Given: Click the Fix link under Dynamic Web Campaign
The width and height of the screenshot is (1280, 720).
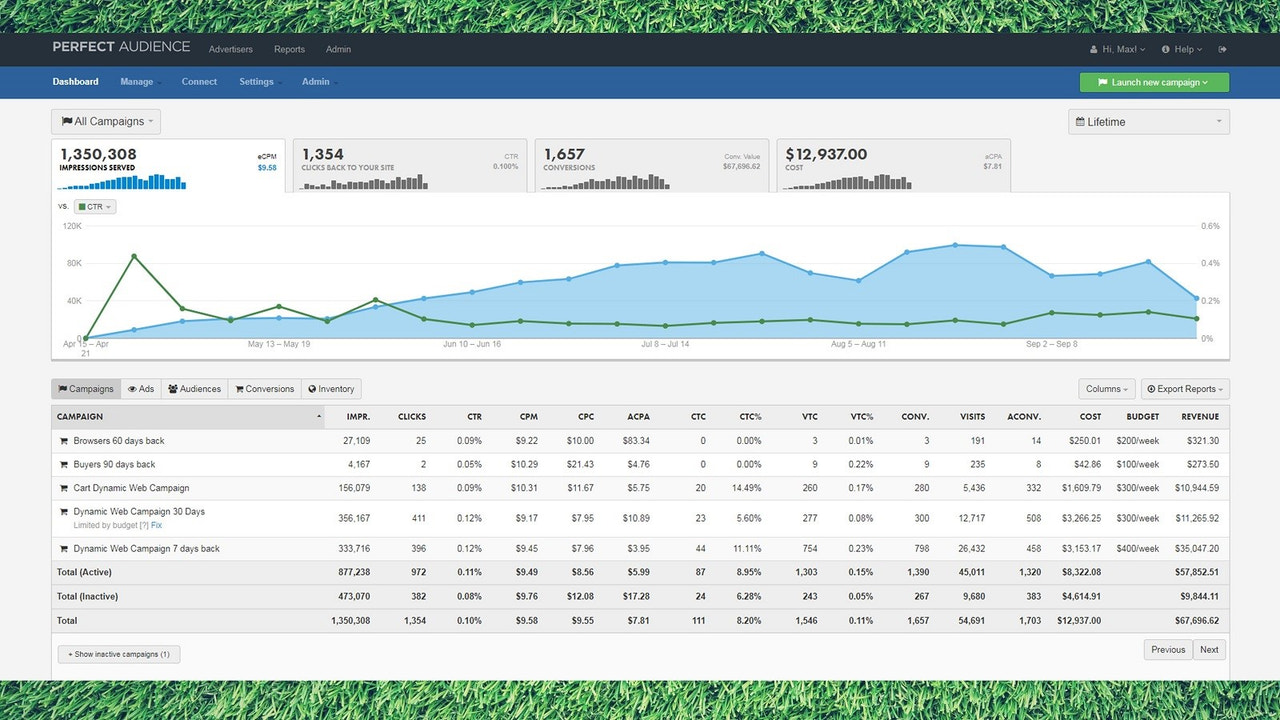Looking at the screenshot, I should pos(156,525).
